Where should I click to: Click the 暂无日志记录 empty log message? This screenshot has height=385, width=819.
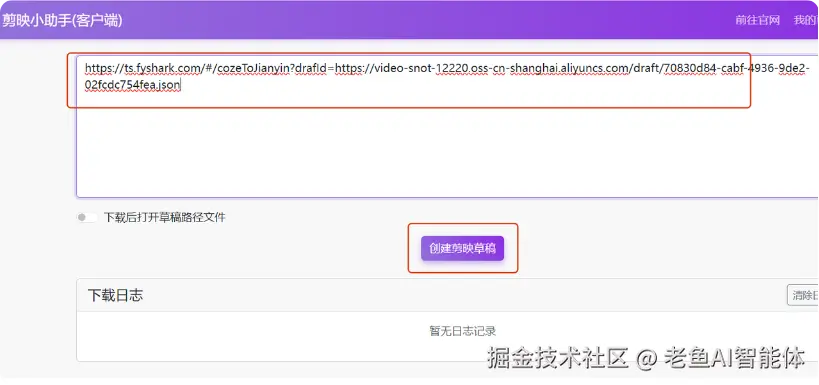462,331
